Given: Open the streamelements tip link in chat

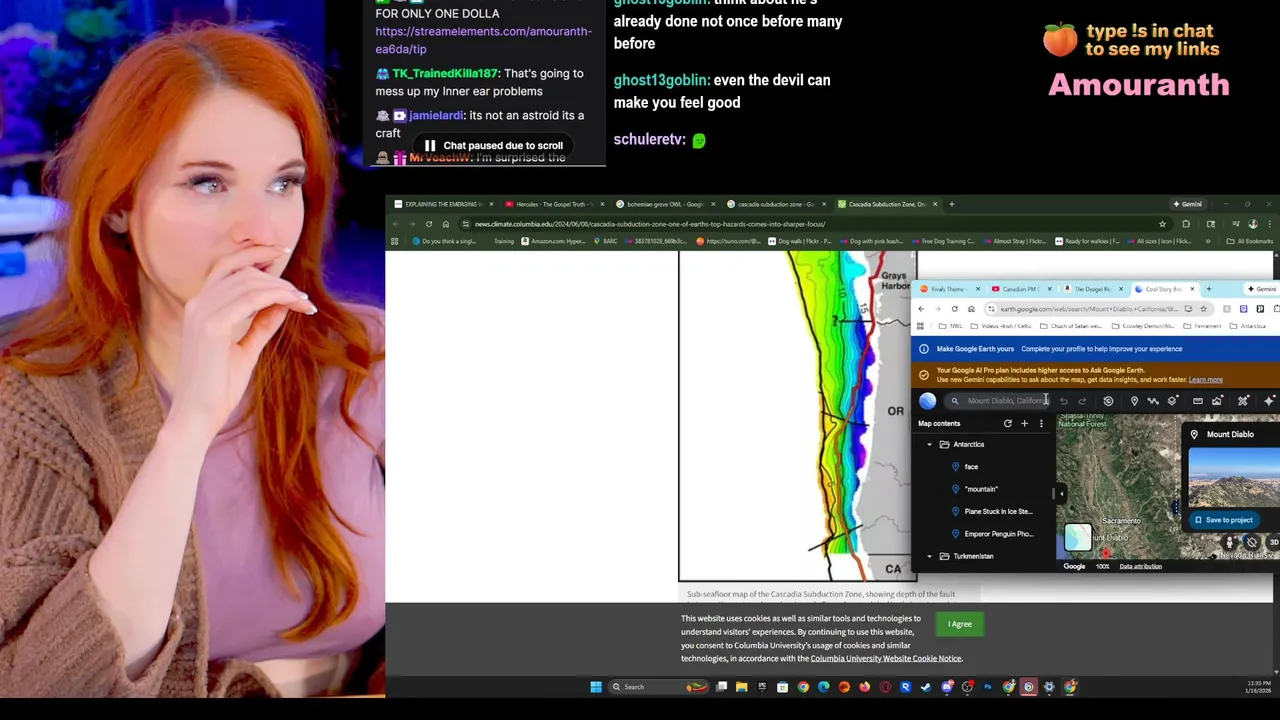Looking at the screenshot, I should point(483,40).
